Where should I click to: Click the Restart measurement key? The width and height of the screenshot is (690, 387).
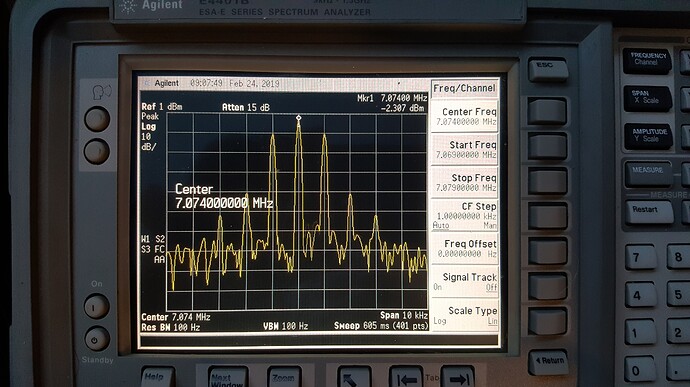(x=649, y=212)
